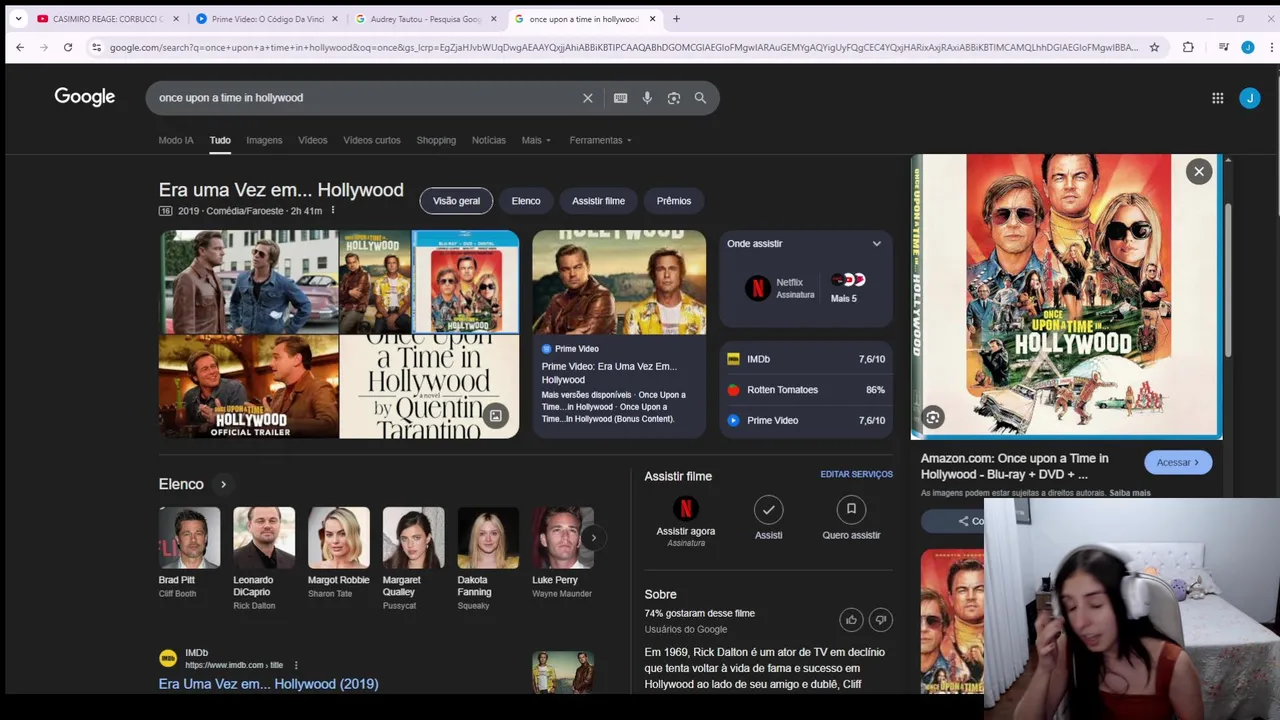Switch to the Vídeos tab
The image size is (1280, 720).
[313, 140]
